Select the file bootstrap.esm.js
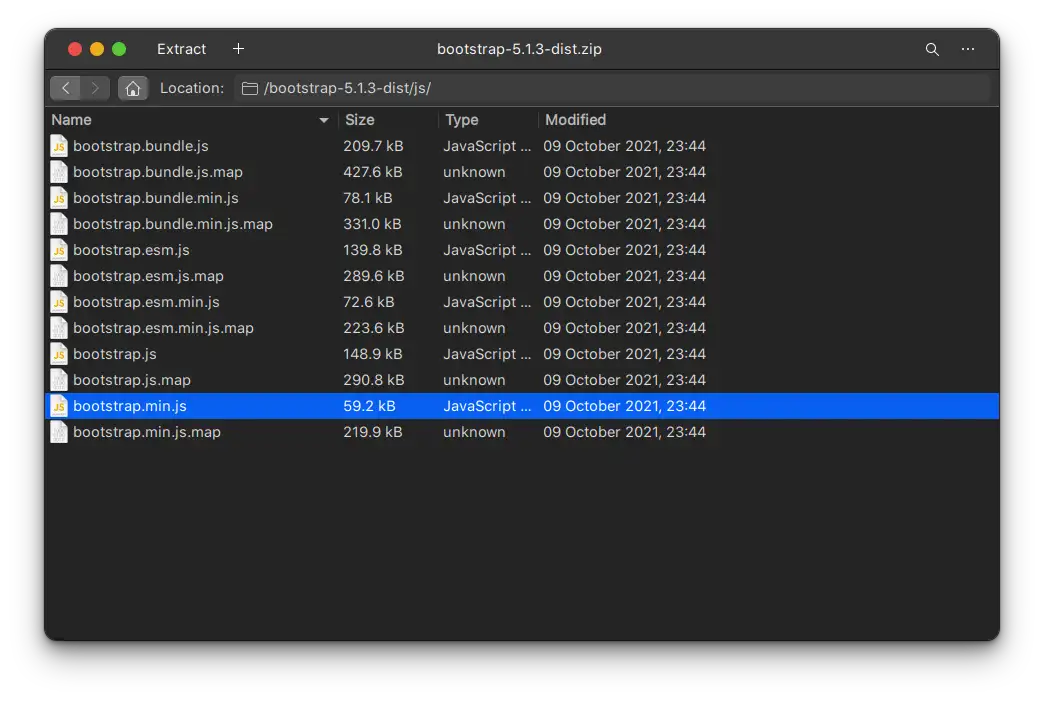This screenshot has height=701, width=1044. pyautogui.click(x=131, y=250)
